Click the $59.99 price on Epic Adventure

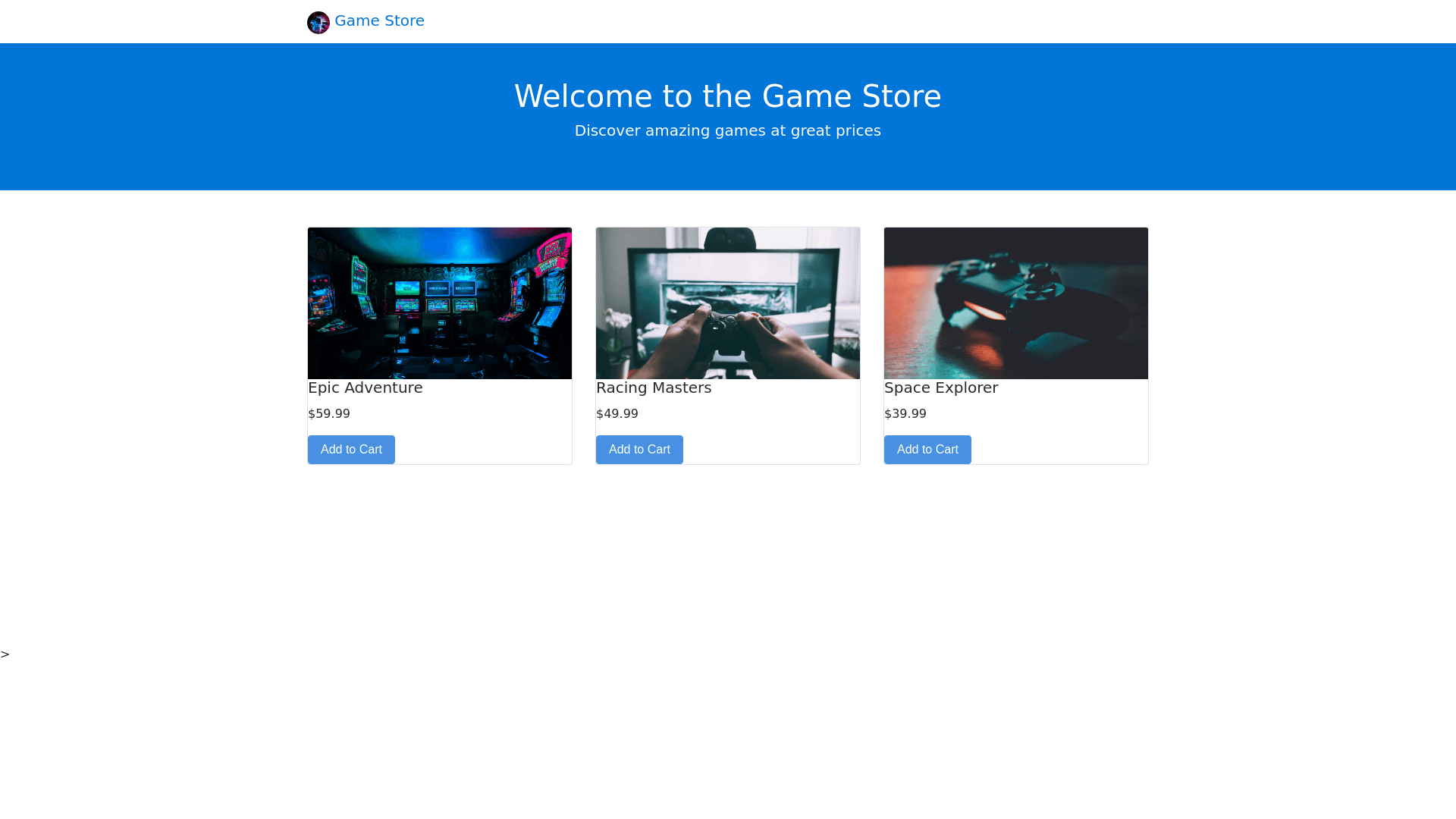[x=328, y=413]
